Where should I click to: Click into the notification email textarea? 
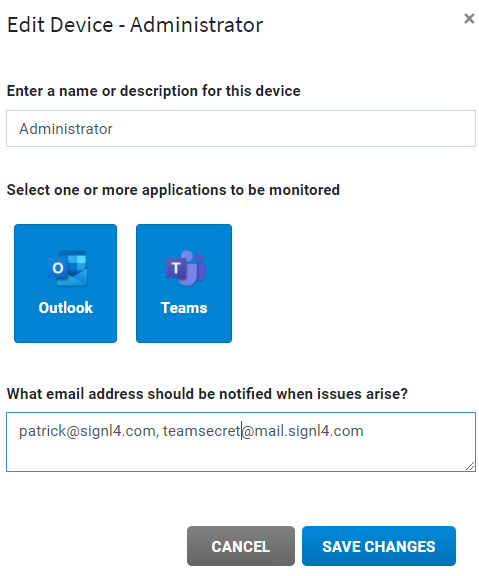coord(241,442)
